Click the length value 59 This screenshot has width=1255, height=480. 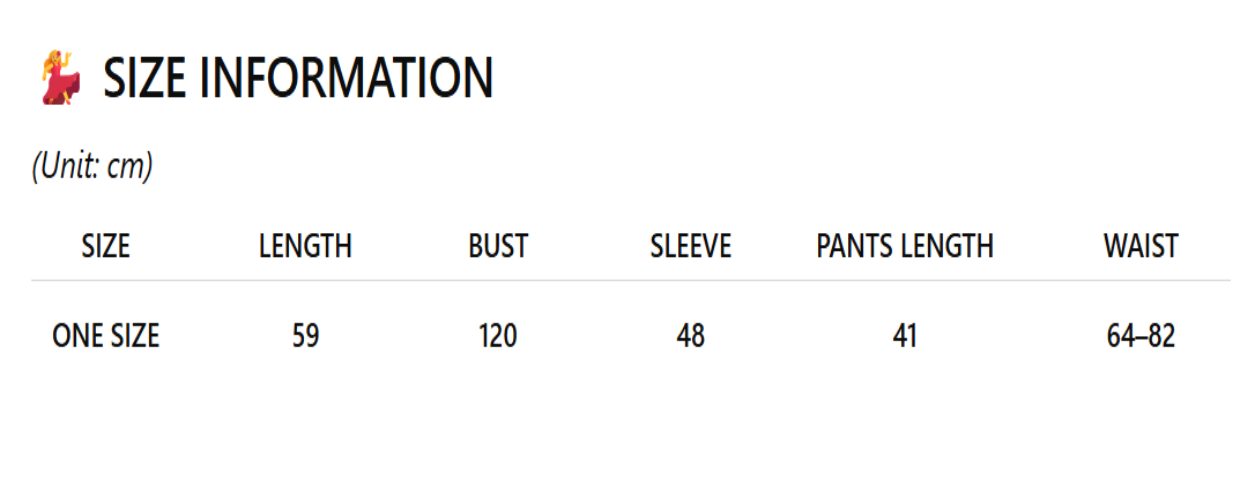(x=306, y=336)
